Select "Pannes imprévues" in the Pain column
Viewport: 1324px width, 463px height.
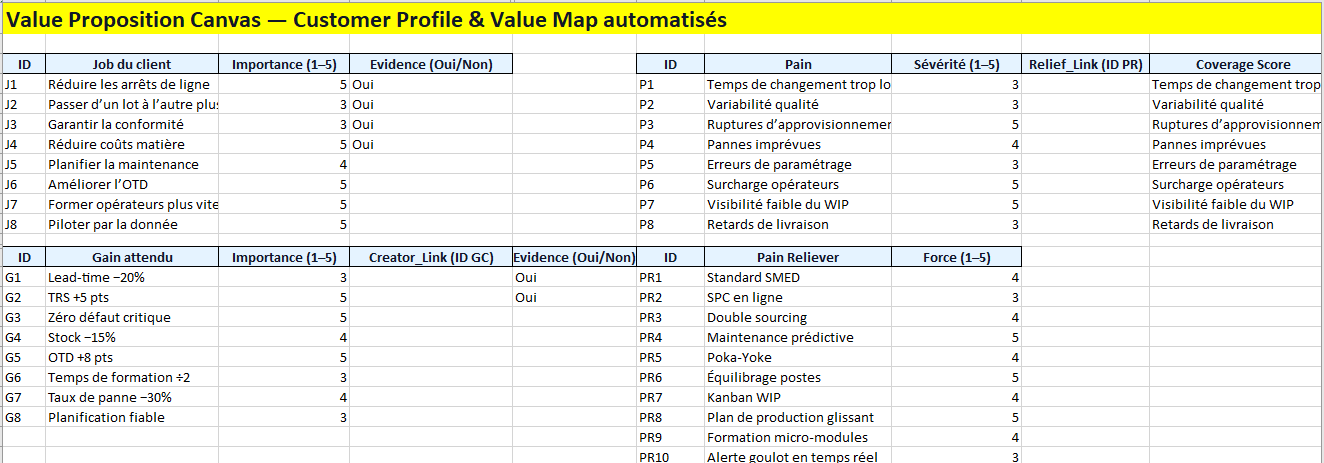(x=797, y=144)
